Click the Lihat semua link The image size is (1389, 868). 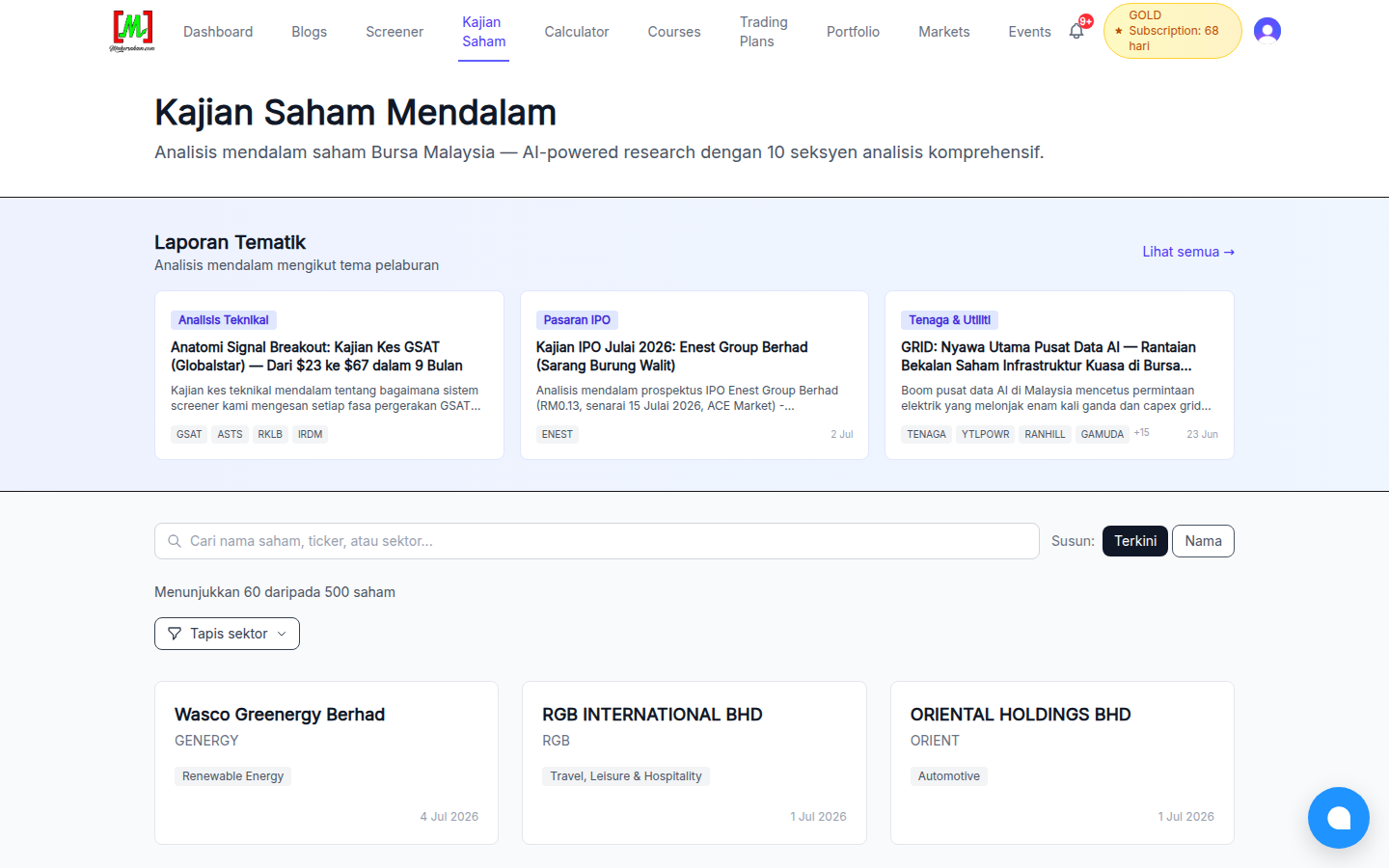(1188, 252)
